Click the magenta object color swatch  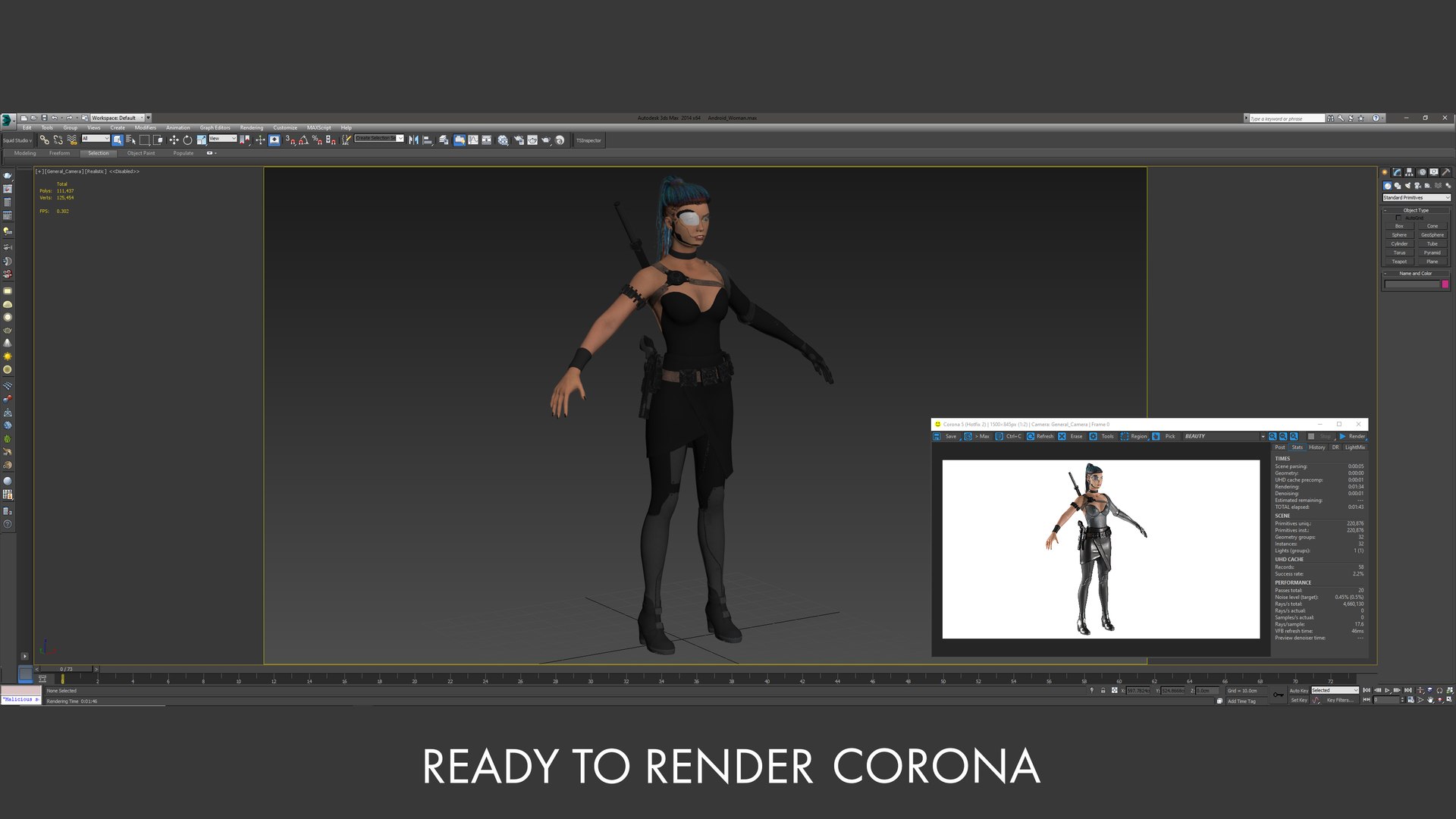1445,284
